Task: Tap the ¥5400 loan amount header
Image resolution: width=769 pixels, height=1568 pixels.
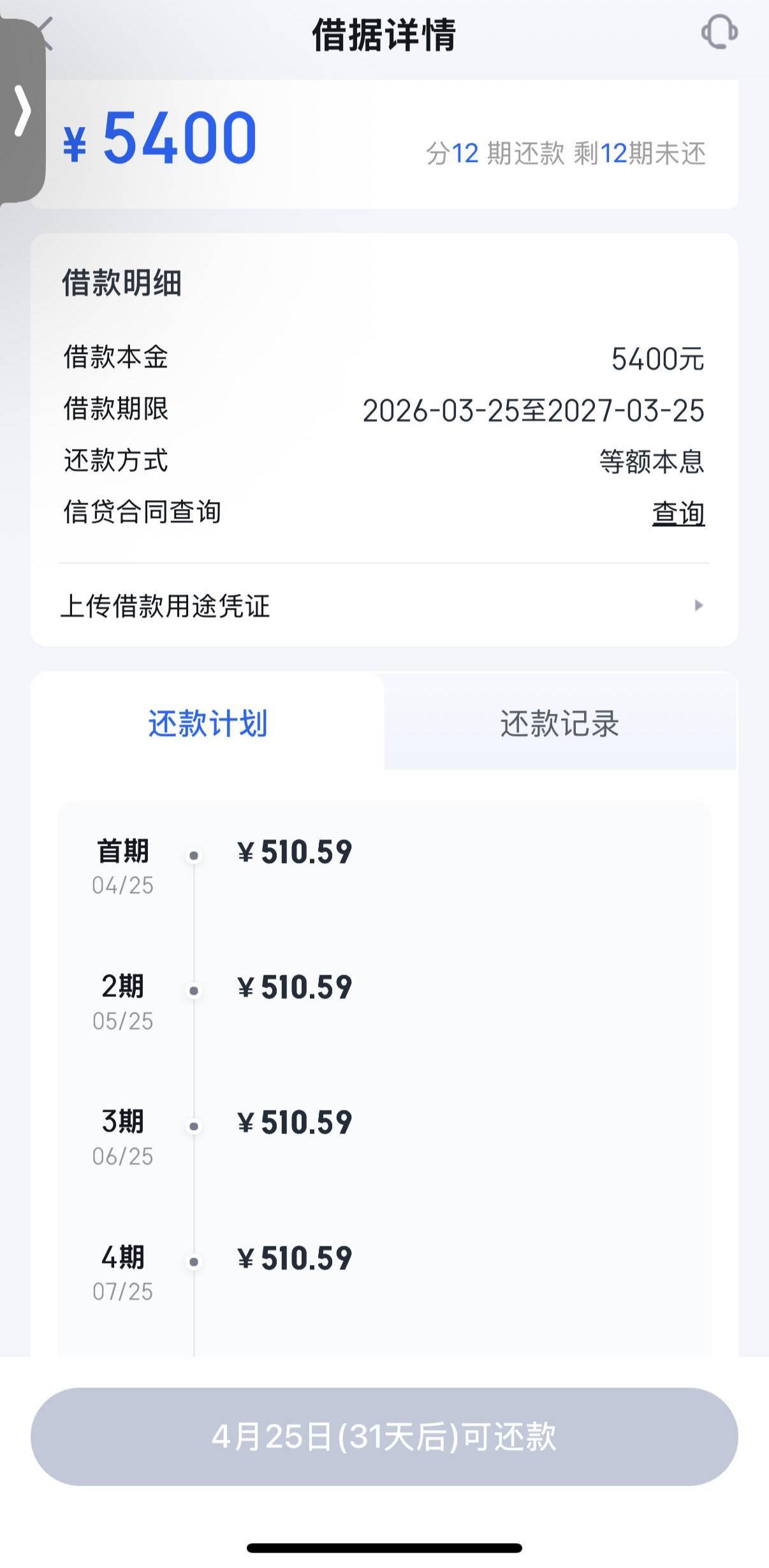Action: point(161,138)
